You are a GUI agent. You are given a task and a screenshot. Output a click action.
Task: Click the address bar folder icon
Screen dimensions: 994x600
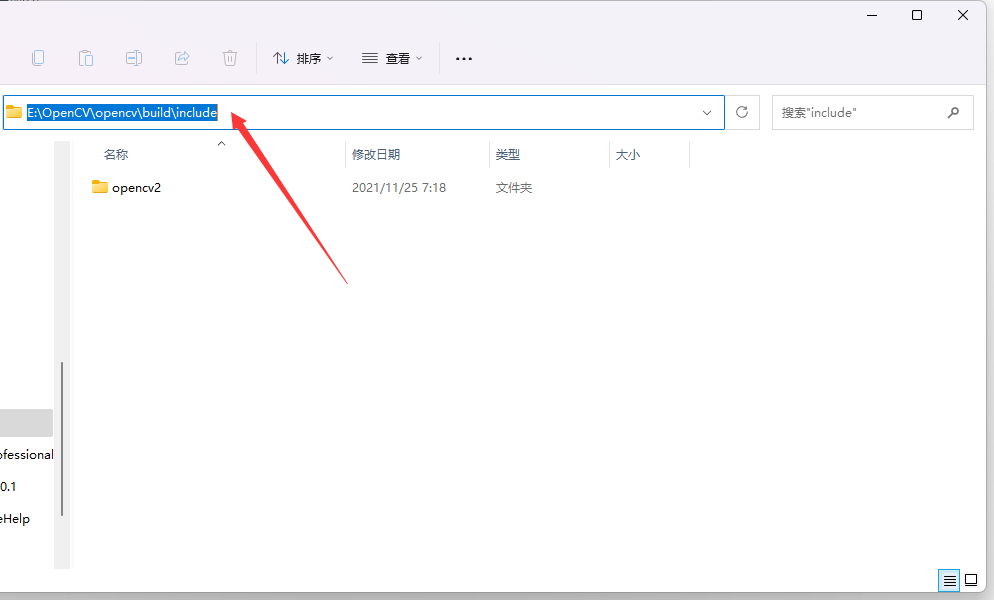click(14, 112)
